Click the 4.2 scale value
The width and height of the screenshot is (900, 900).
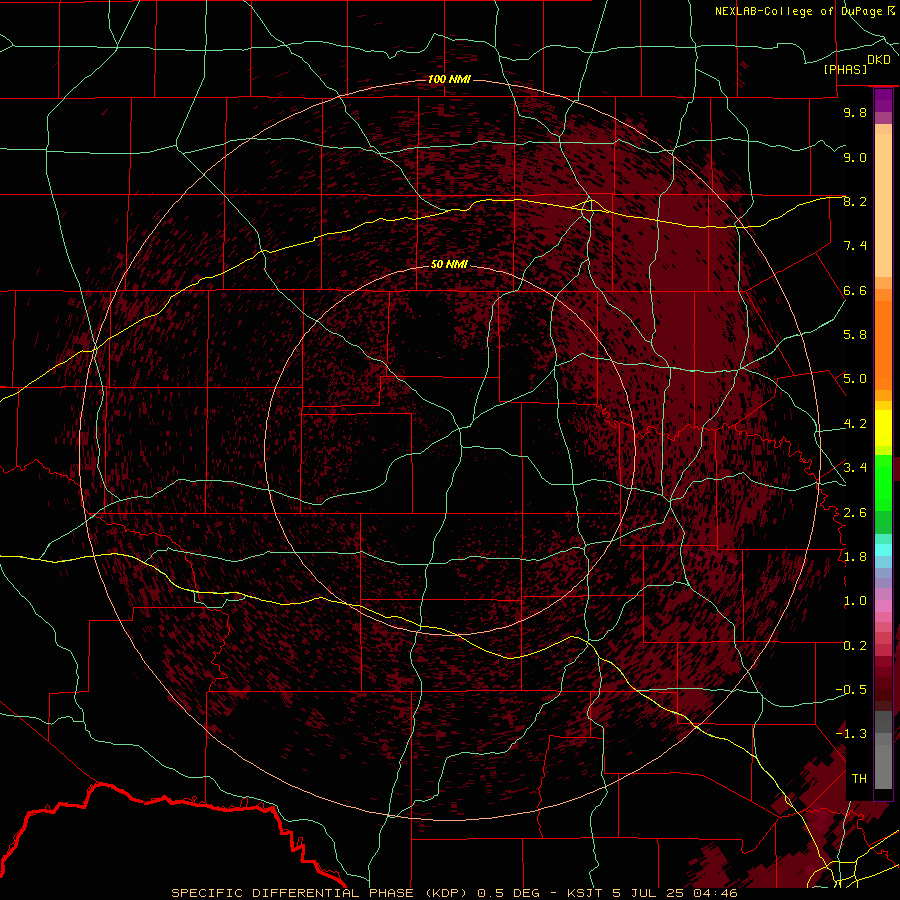pos(855,424)
